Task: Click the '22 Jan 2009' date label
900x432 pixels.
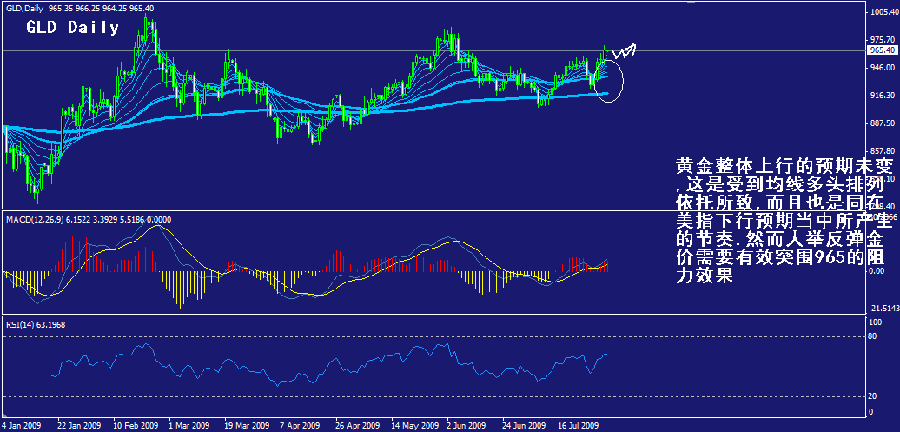Action: click(x=79, y=426)
